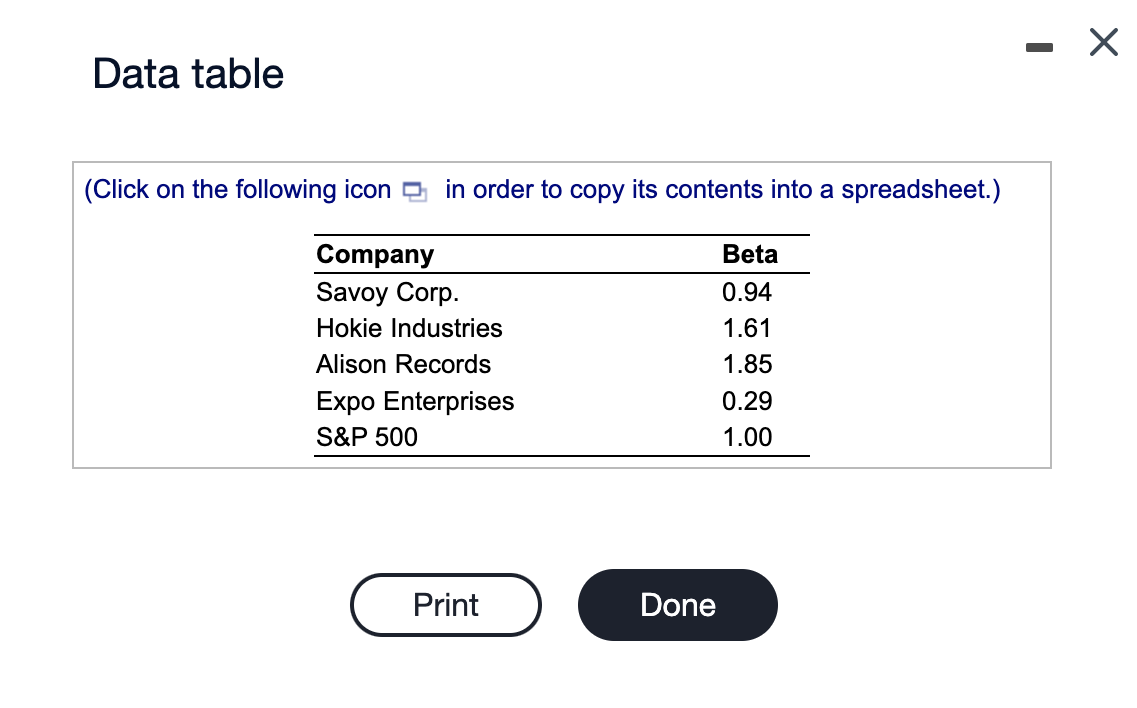
Task: Click the Hokie Industries row label
Action: [x=409, y=328]
